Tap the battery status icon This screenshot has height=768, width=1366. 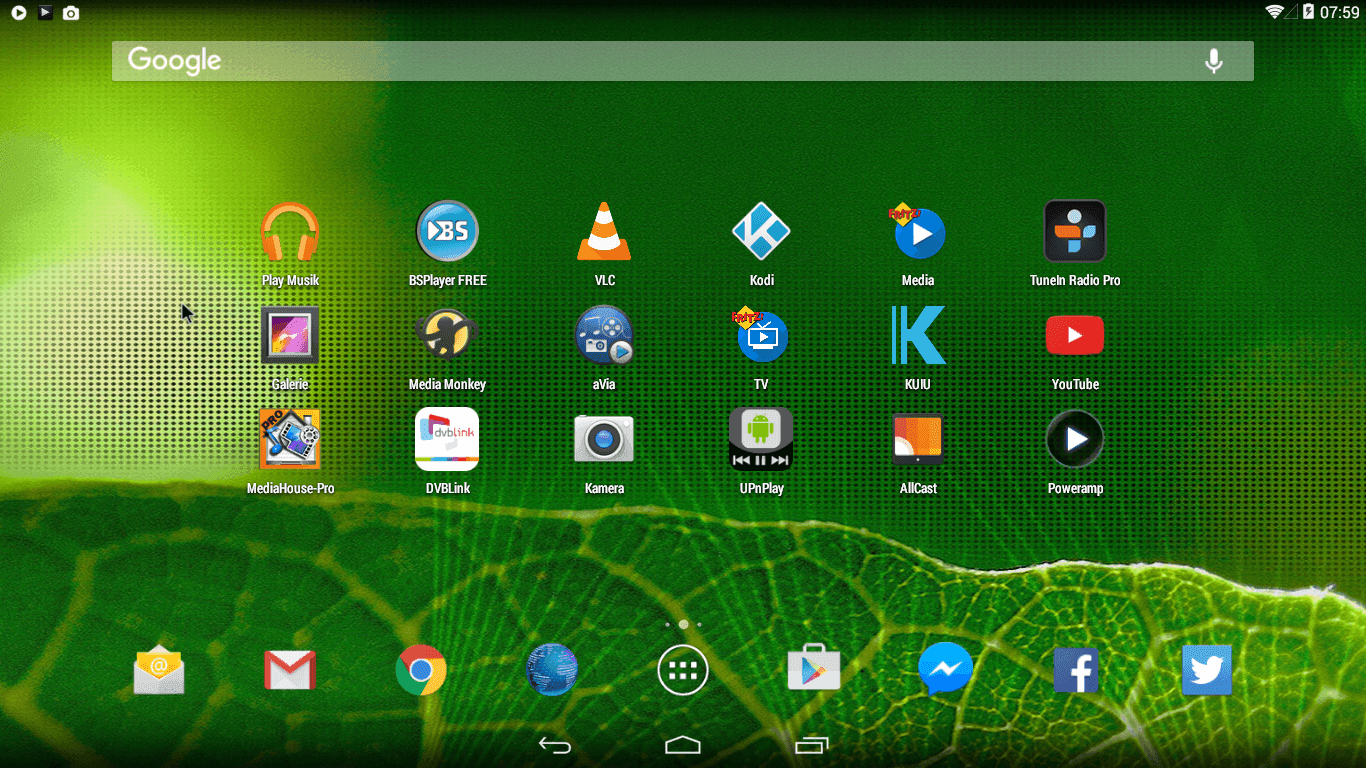point(1308,12)
